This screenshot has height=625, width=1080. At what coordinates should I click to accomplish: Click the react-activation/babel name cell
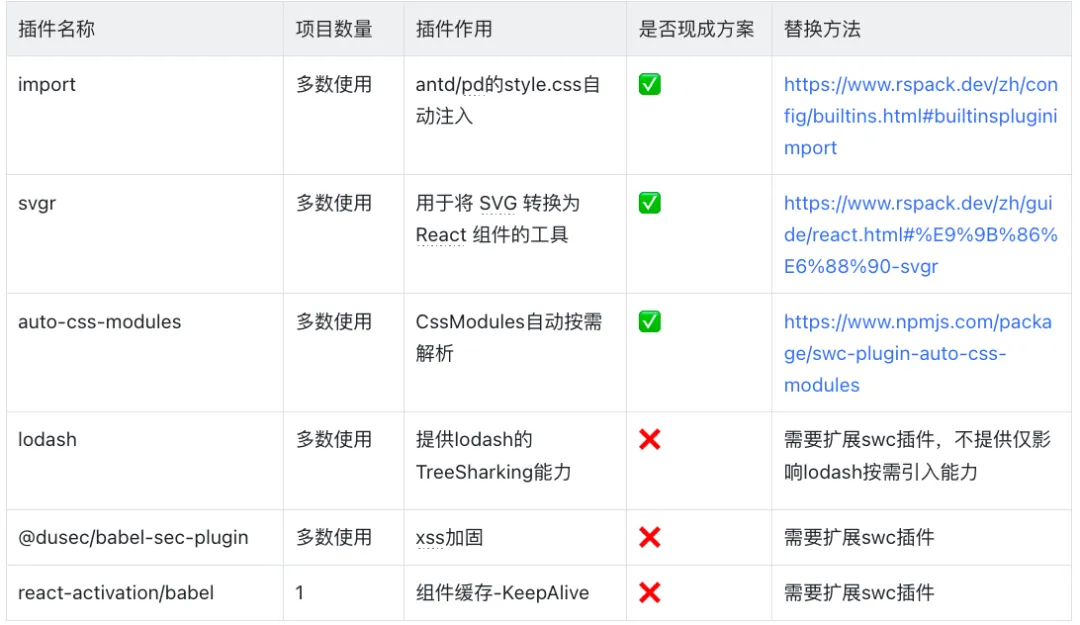coord(116,593)
